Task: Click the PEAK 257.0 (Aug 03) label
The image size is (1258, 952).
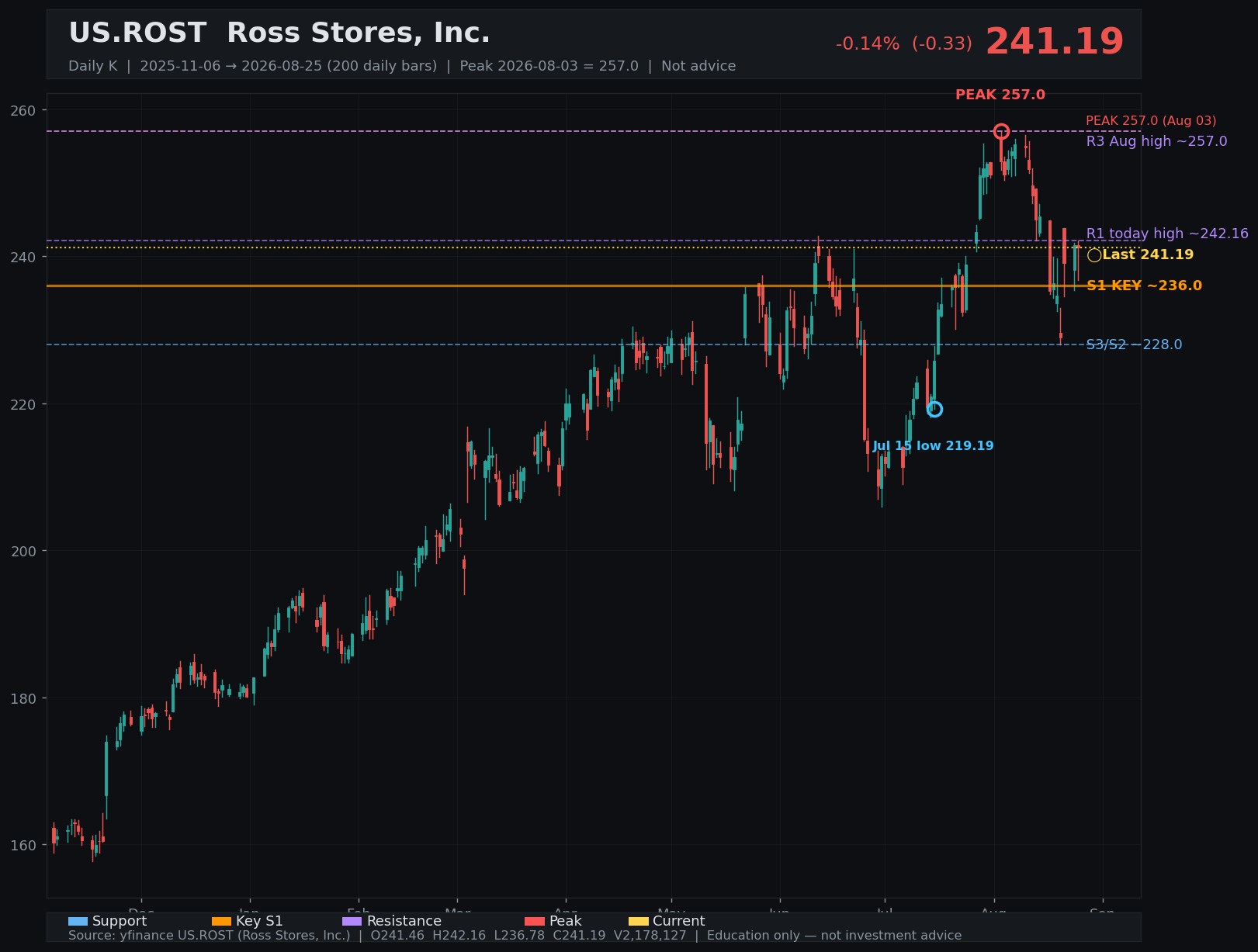Action: (1151, 121)
